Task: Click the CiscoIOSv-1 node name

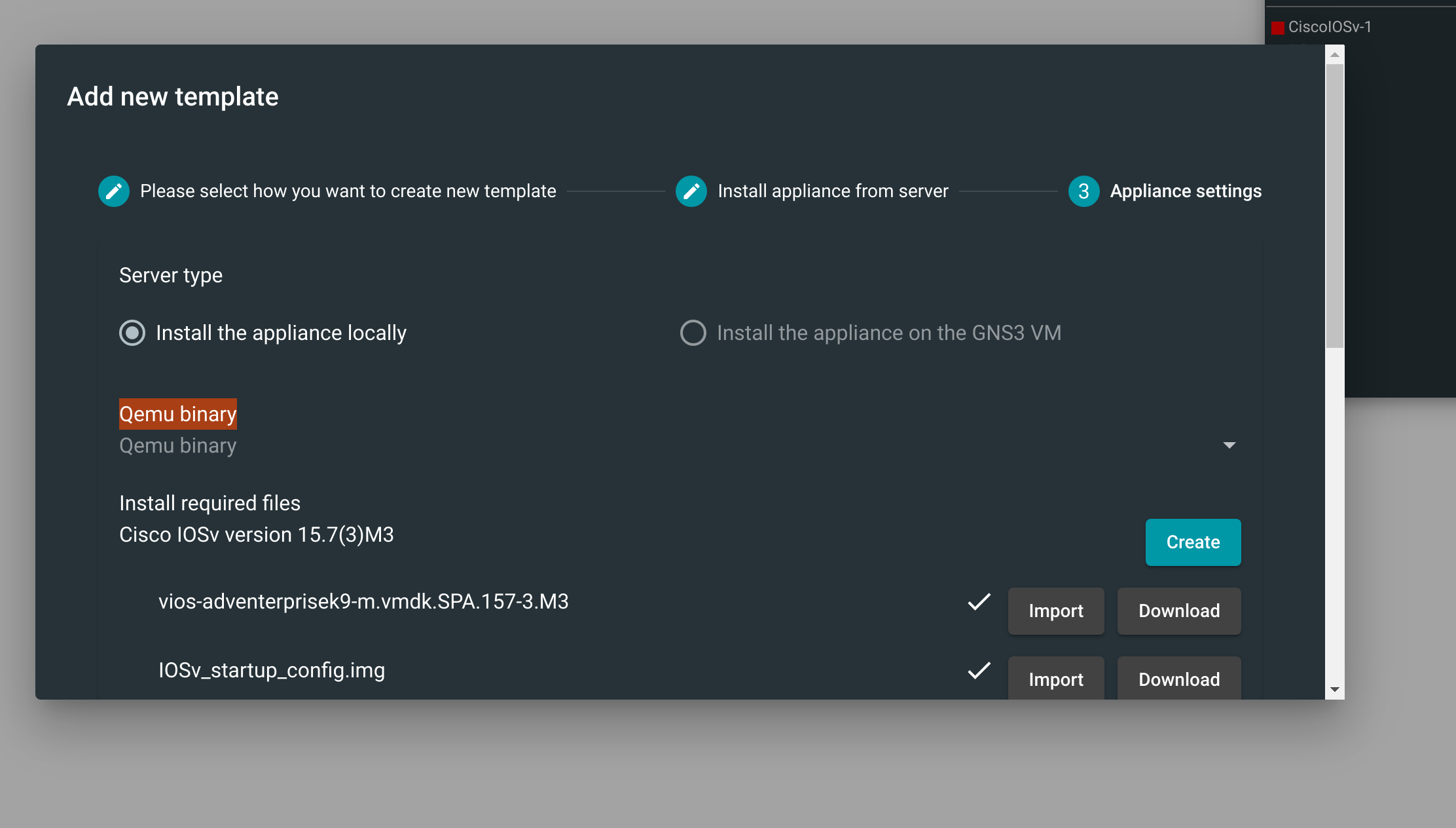Action: pyautogui.click(x=1329, y=27)
